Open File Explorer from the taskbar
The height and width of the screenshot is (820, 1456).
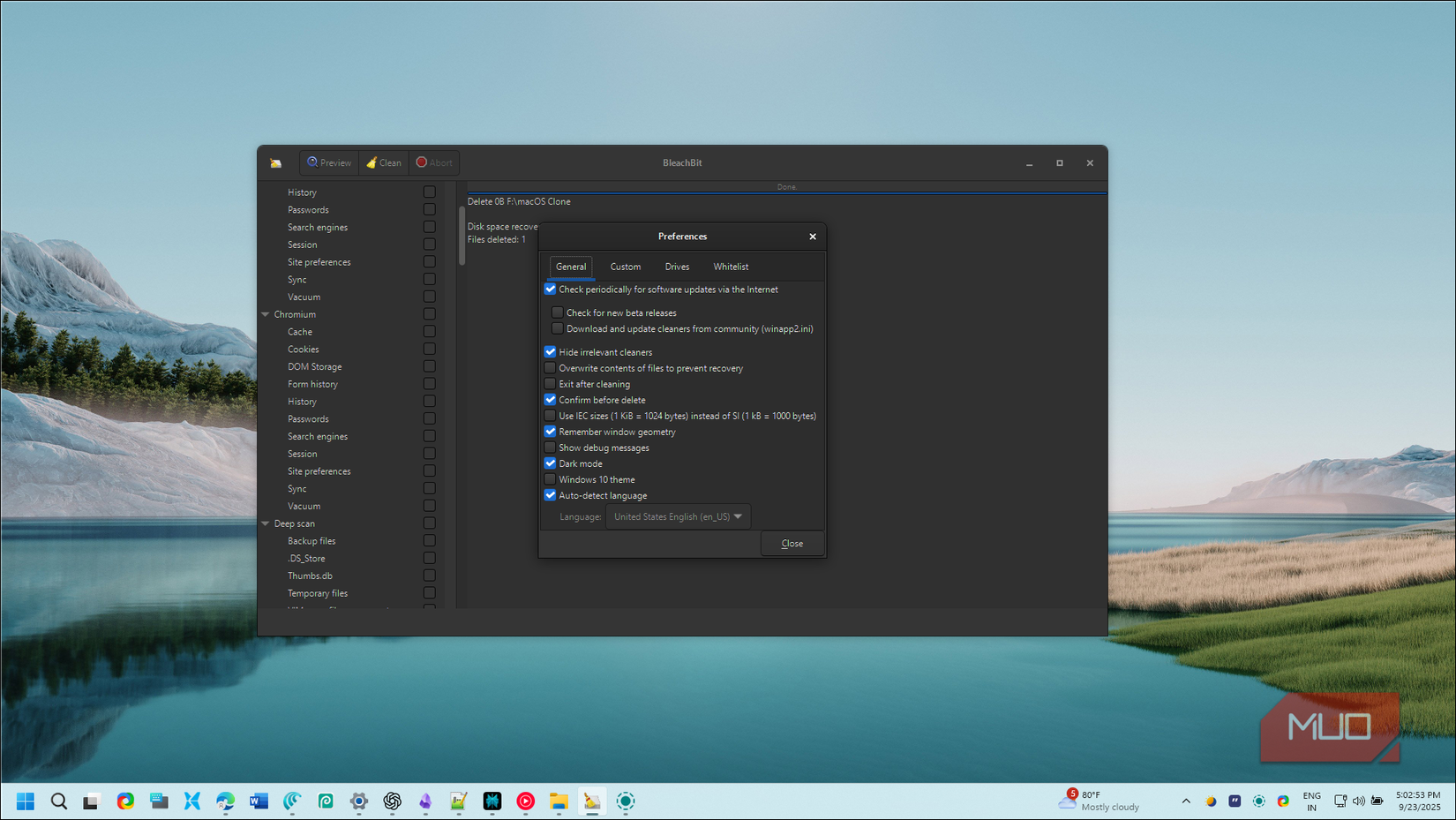click(559, 801)
